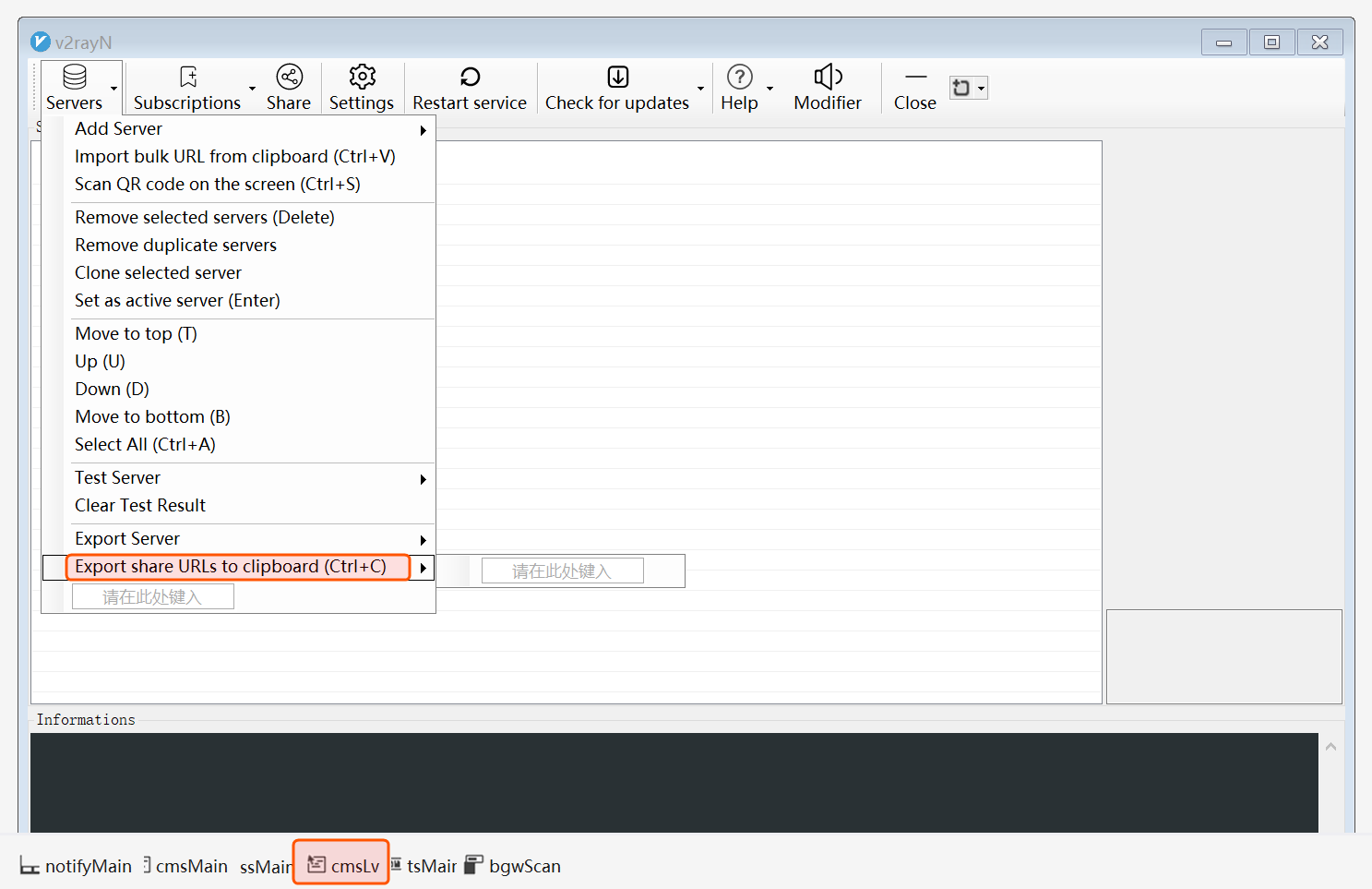1372x889 pixels.
Task: Click the Informations scrollbar up arrow
Action: coord(1330,746)
